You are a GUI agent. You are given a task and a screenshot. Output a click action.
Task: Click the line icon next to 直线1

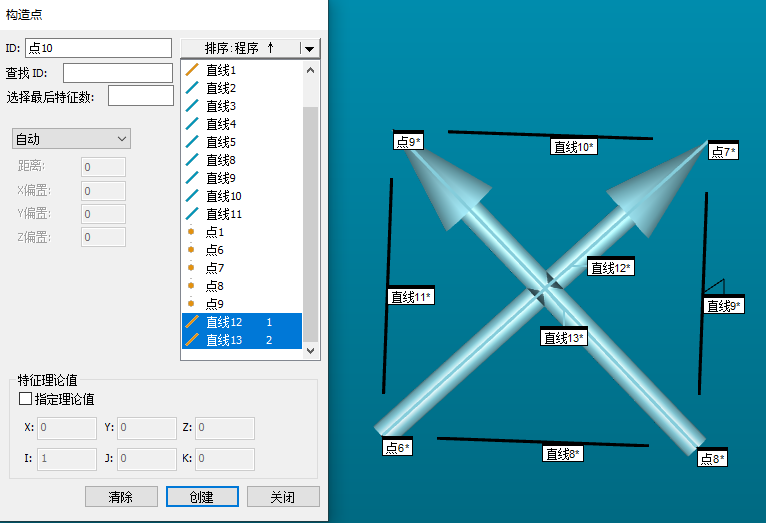192,70
